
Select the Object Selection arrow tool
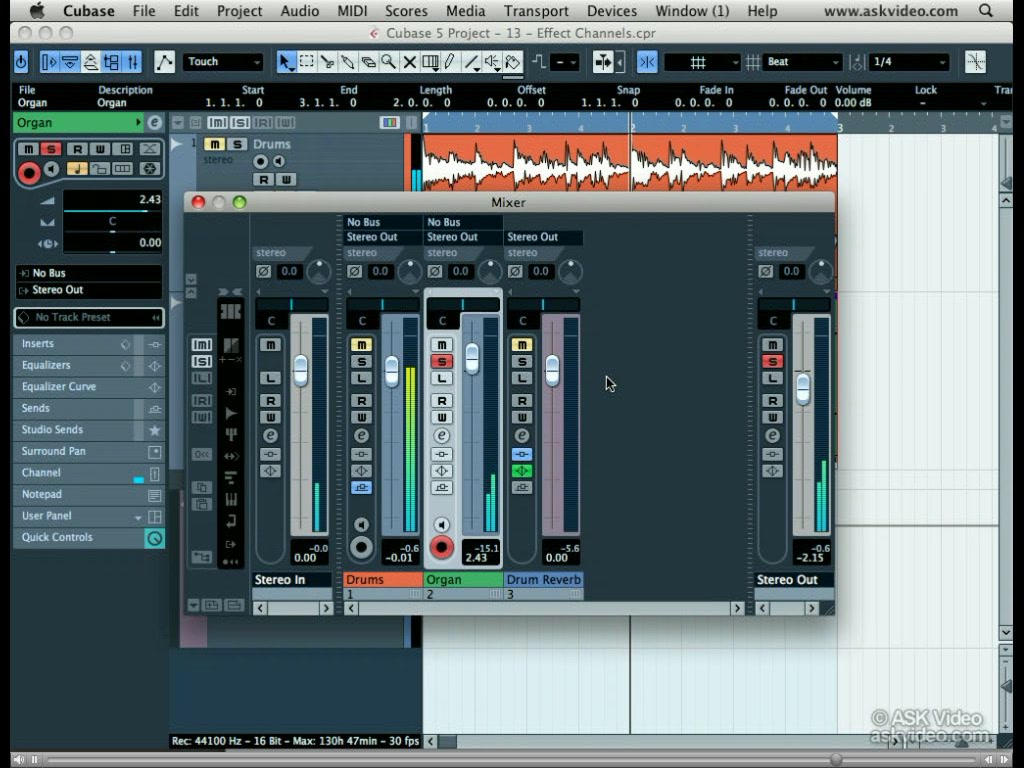point(286,62)
